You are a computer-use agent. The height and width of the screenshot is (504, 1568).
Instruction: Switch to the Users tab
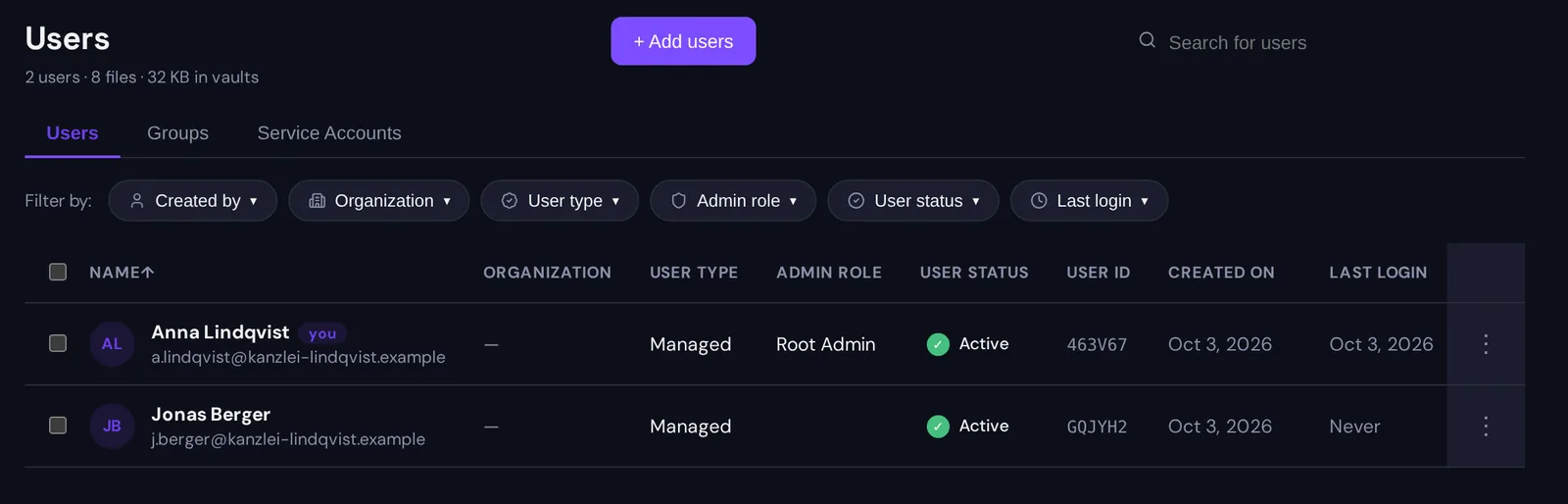[73, 133]
